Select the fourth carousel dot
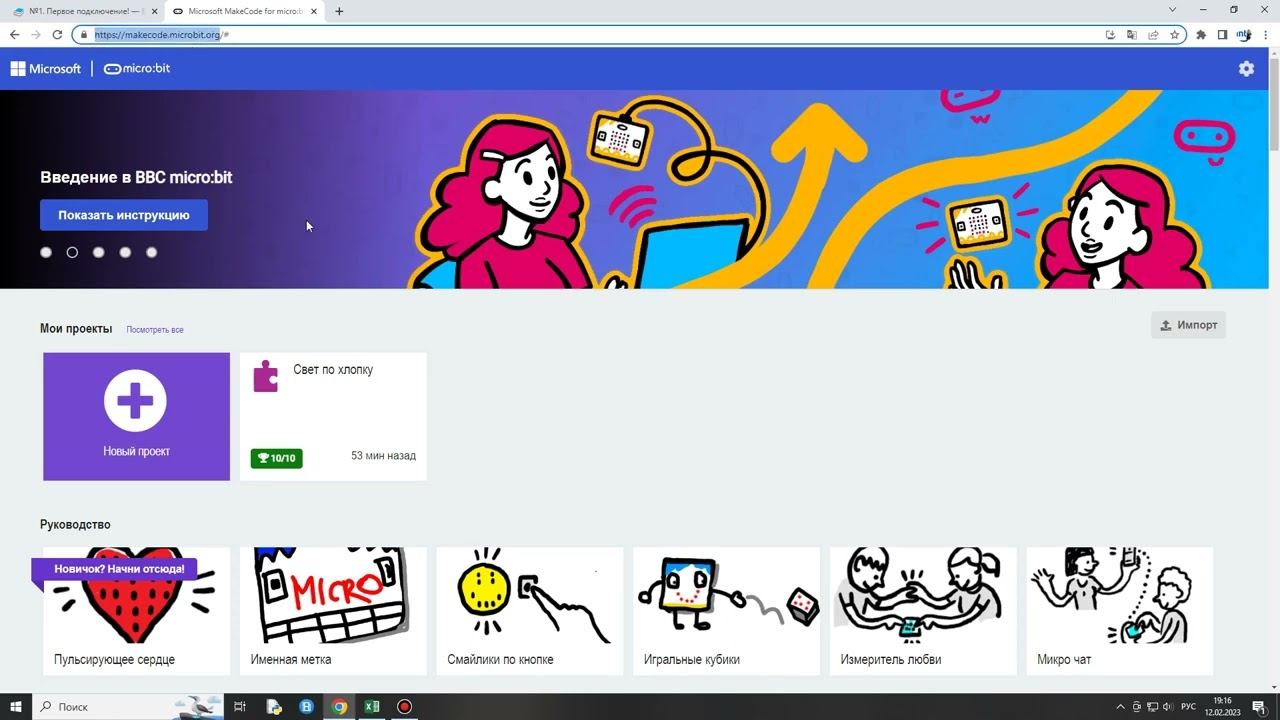This screenshot has width=1280, height=720. point(125,252)
